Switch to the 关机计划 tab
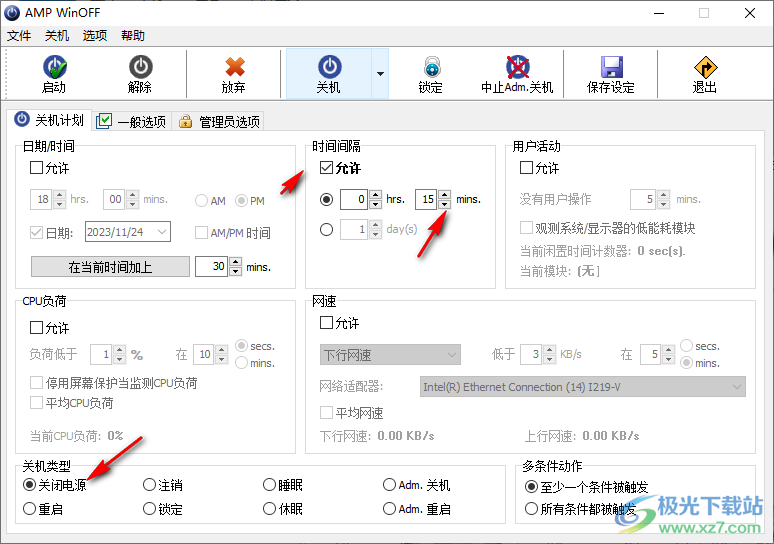 49,120
